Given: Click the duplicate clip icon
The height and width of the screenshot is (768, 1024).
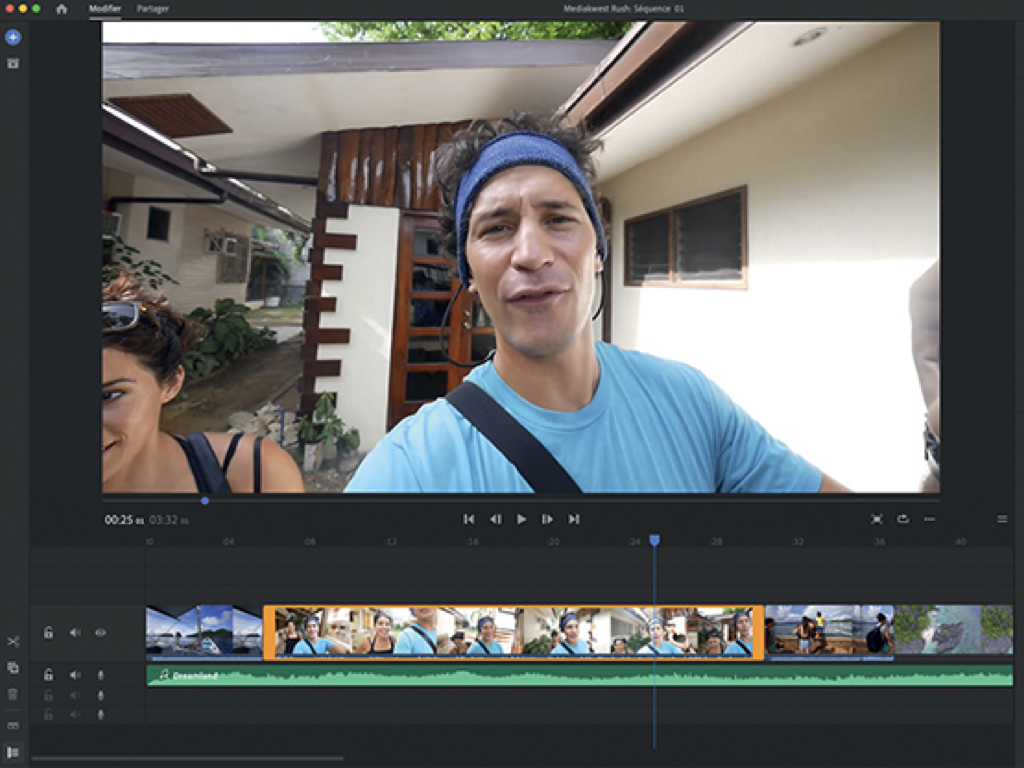Looking at the screenshot, I should click(13, 667).
